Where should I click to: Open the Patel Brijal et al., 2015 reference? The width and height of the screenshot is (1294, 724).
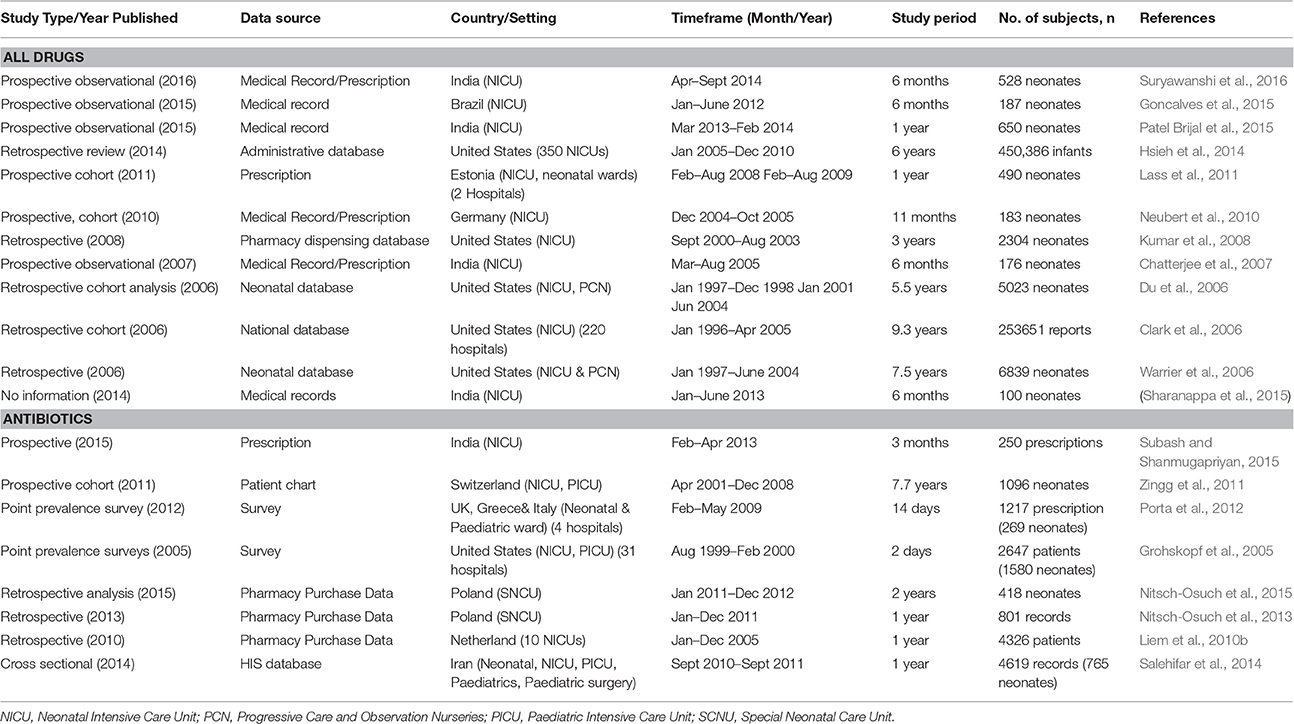coord(1207,128)
